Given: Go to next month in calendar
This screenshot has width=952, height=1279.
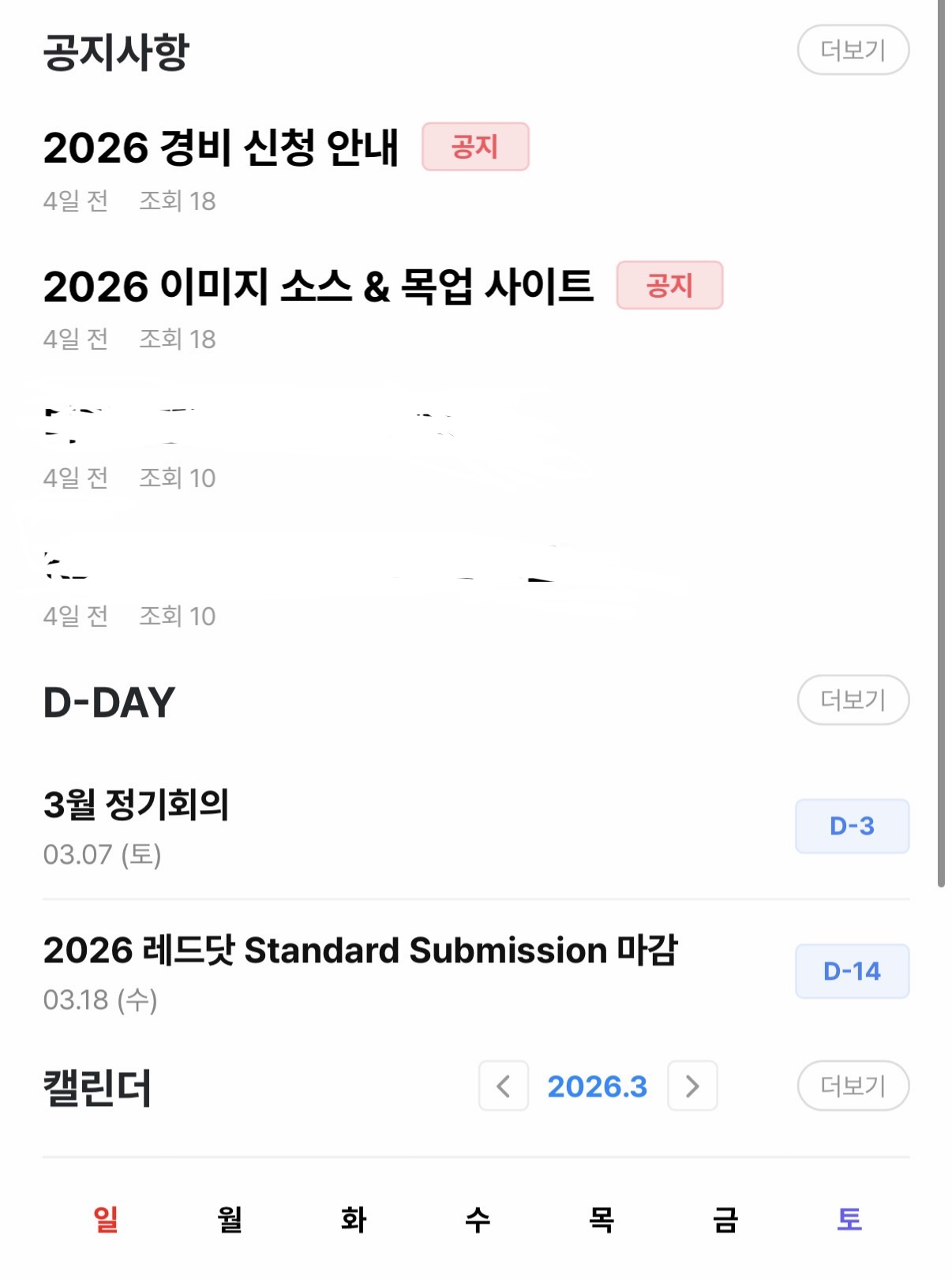Looking at the screenshot, I should tap(692, 1086).
